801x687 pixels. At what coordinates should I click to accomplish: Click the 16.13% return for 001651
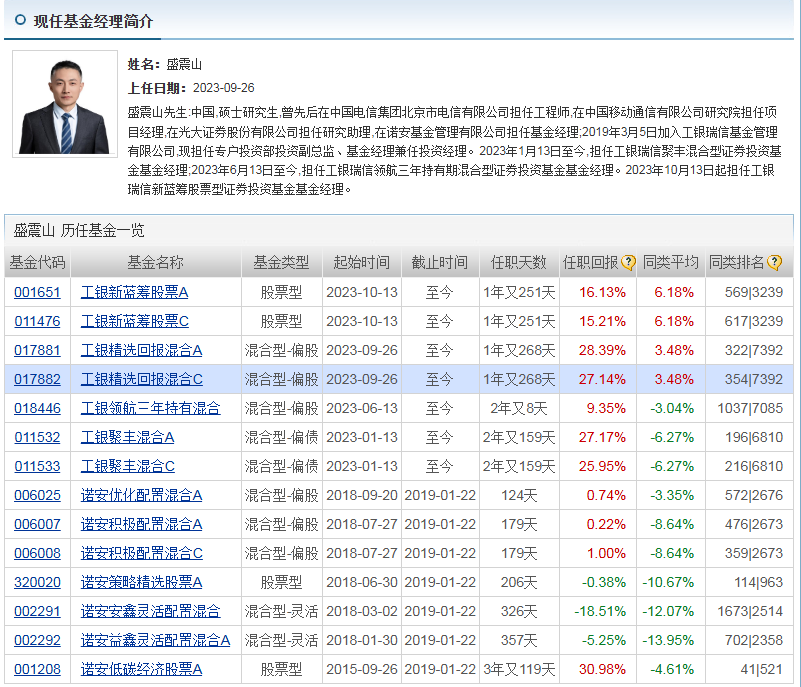602,292
